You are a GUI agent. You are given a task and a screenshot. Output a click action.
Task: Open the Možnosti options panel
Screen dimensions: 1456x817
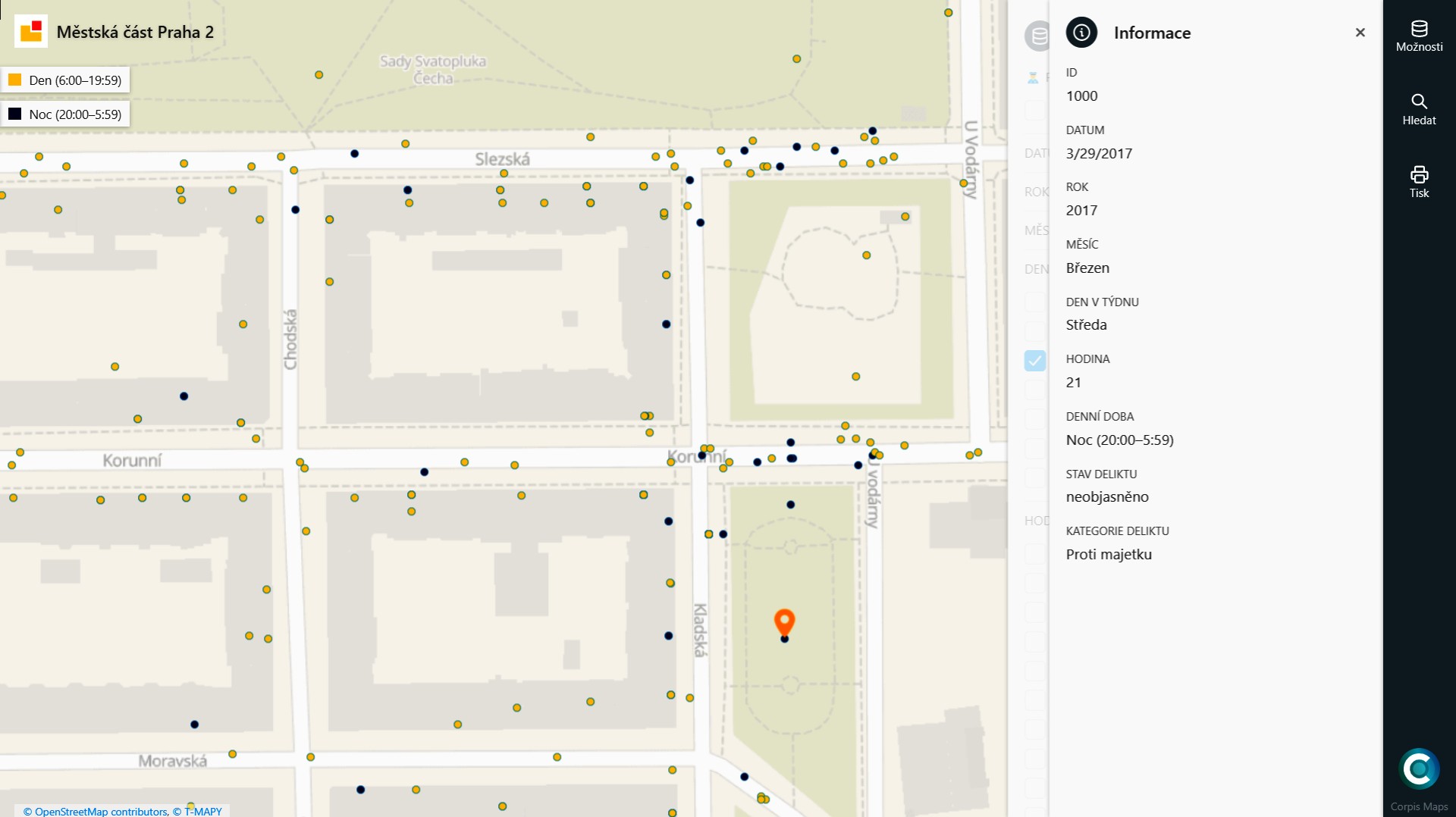click(1419, 36)
